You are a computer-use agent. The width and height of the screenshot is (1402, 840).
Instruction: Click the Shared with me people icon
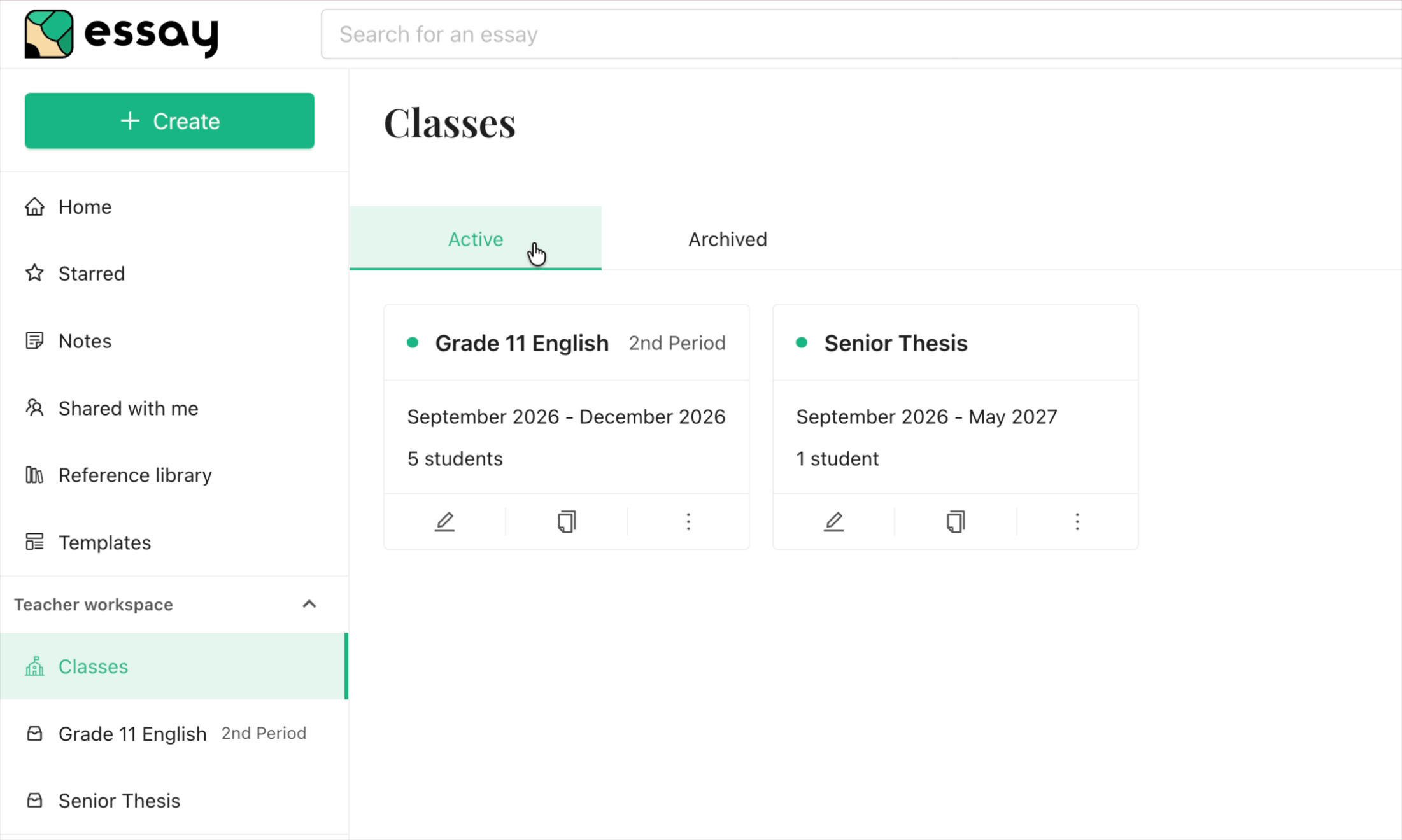coord(34,407)
